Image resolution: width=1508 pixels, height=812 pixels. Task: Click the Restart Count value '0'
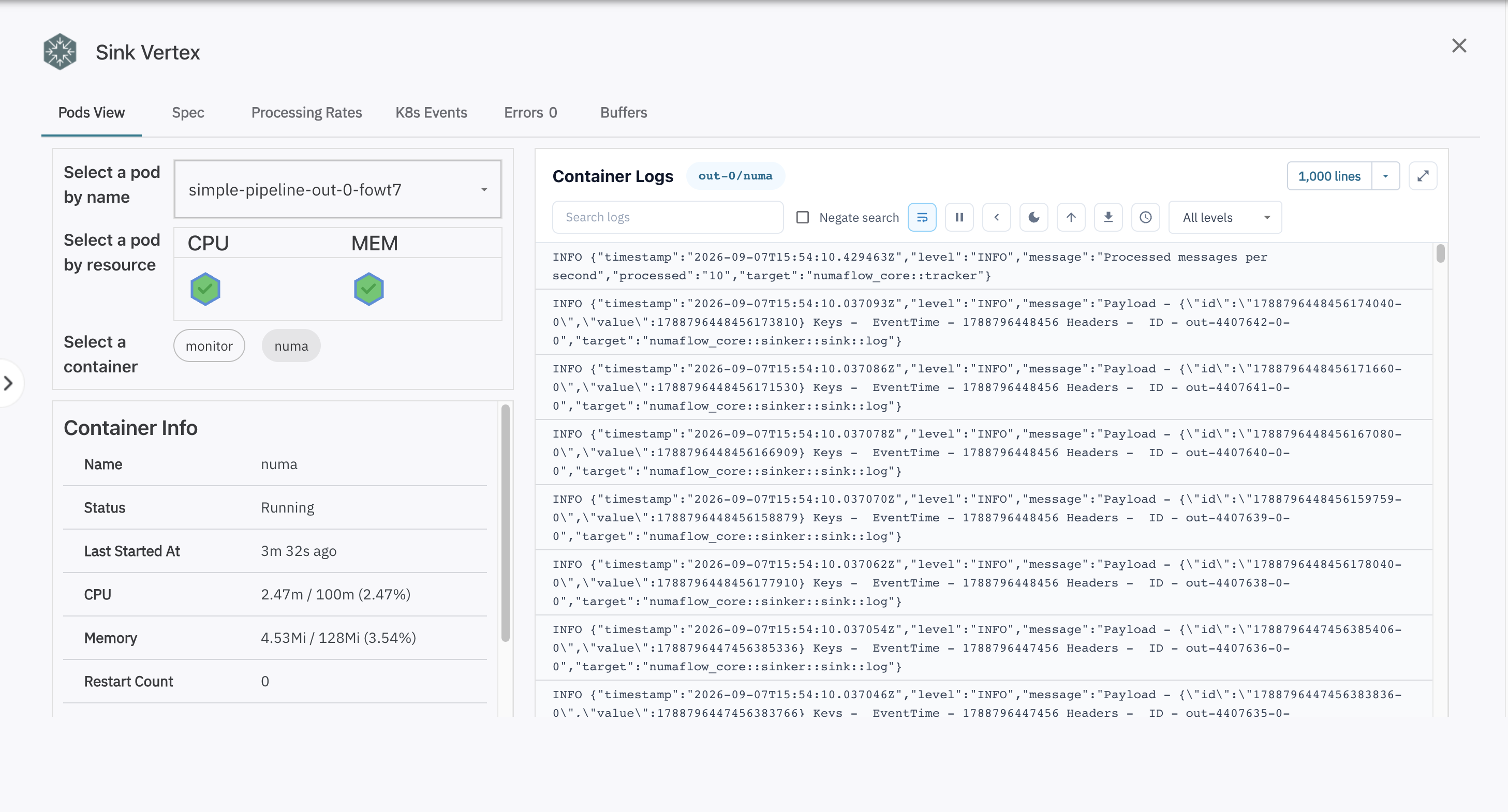(265, 682)
